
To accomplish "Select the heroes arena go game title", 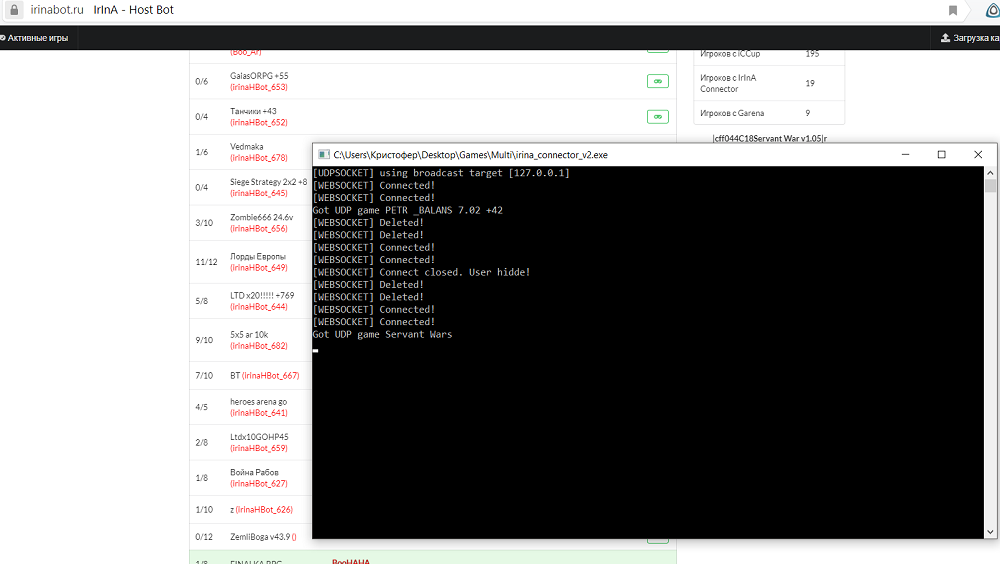I will (258, 402).
